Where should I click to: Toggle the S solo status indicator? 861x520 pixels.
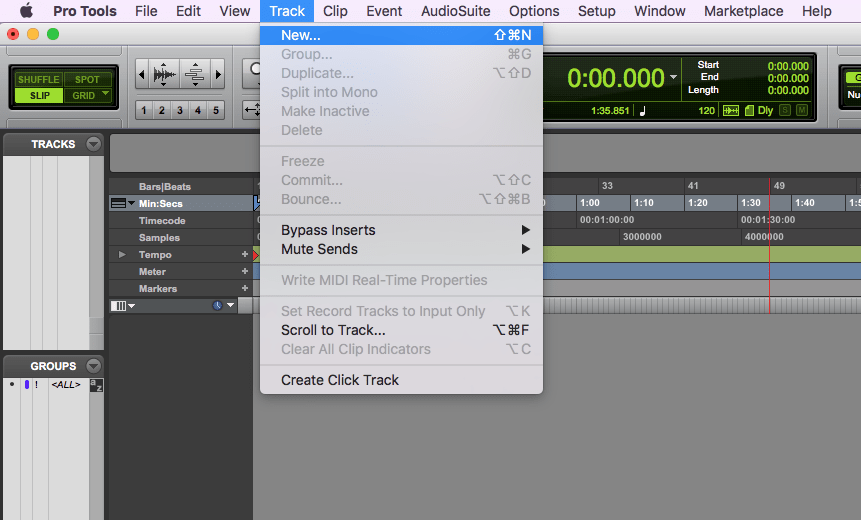pyautogui.click(x=785, y=110)
